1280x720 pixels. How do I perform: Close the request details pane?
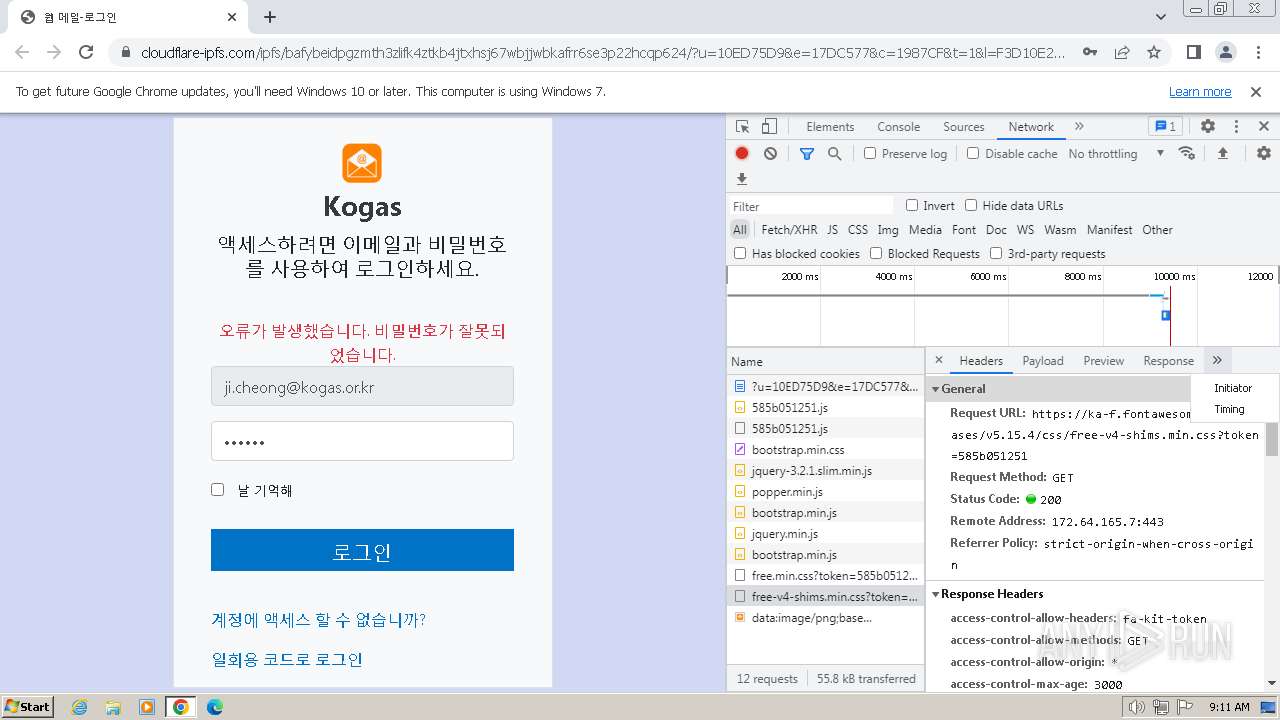[939, 360]
